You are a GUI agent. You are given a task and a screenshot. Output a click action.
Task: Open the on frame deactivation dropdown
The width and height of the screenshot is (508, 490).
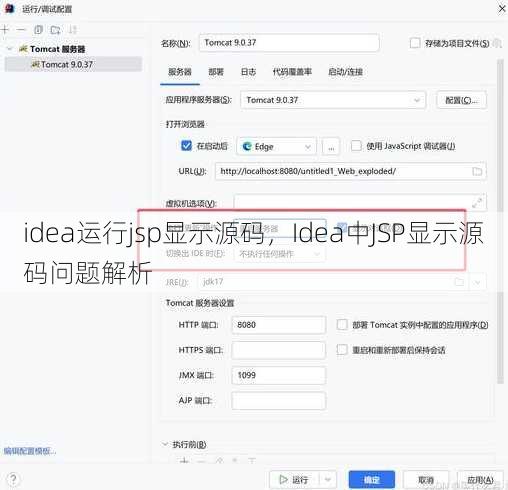click(x=280, y=254)
